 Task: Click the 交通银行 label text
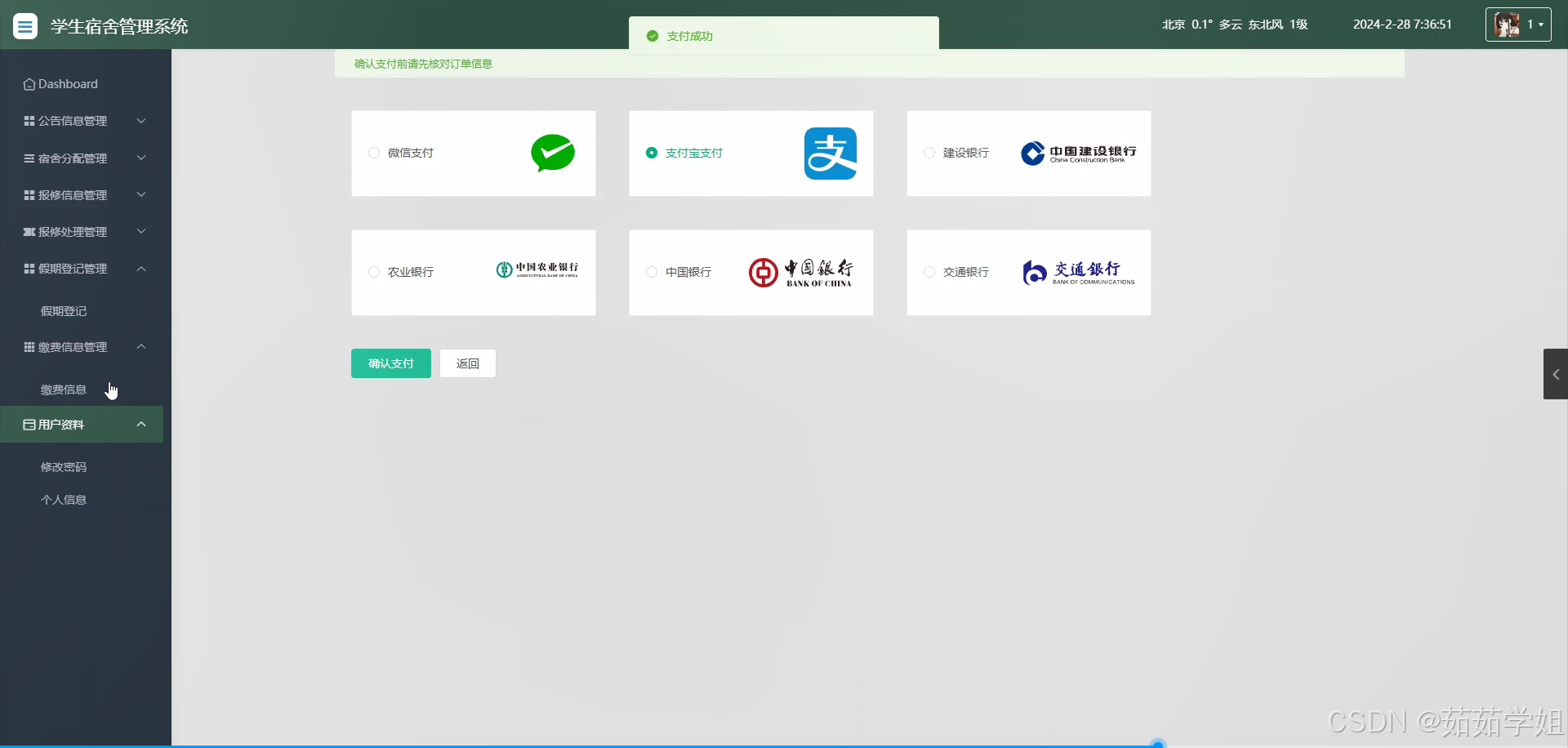966,272
